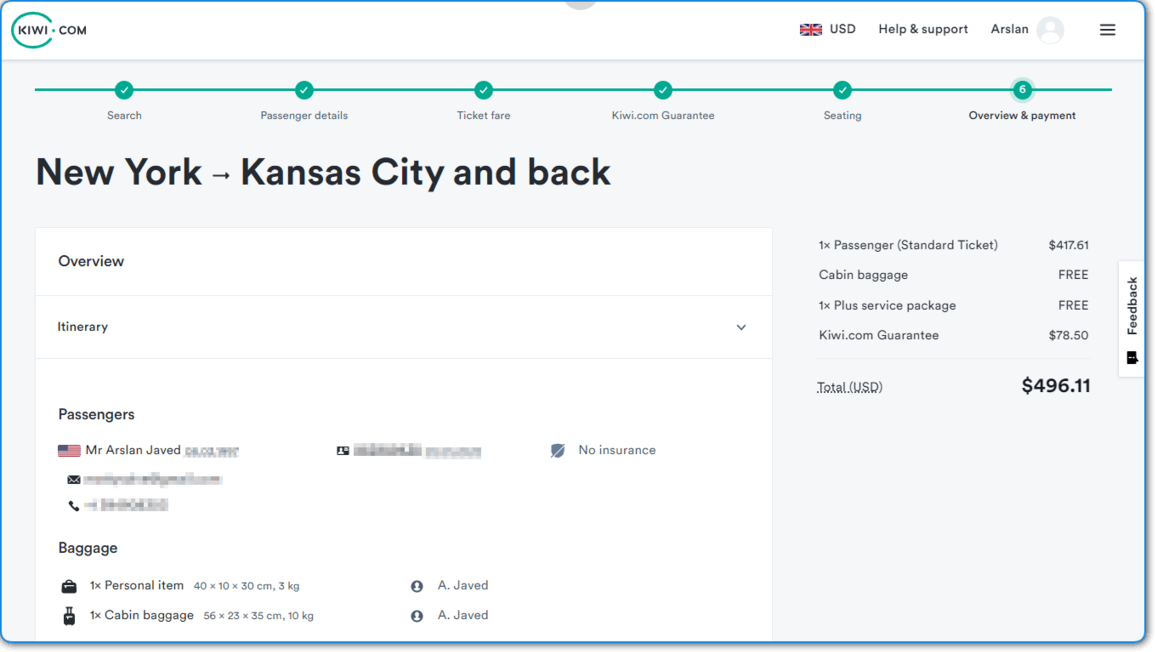Click the ID card icon

click(343, 451)
